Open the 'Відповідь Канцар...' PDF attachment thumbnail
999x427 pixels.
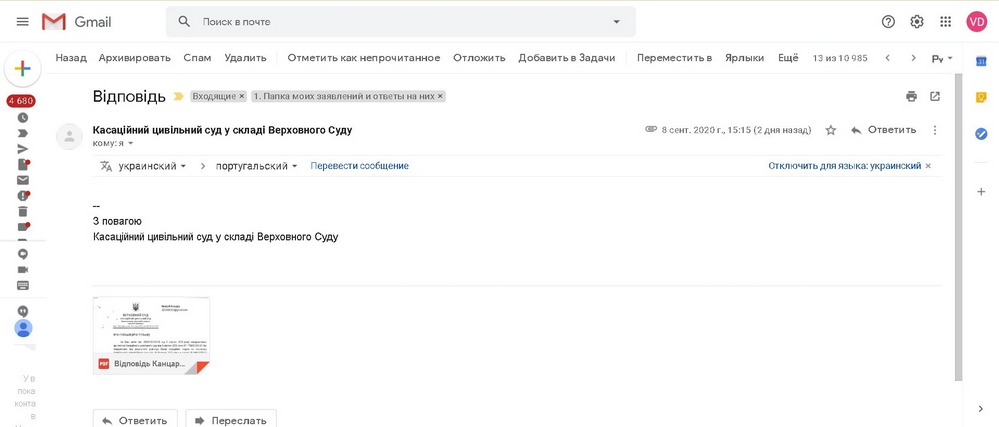pos(151,336)
